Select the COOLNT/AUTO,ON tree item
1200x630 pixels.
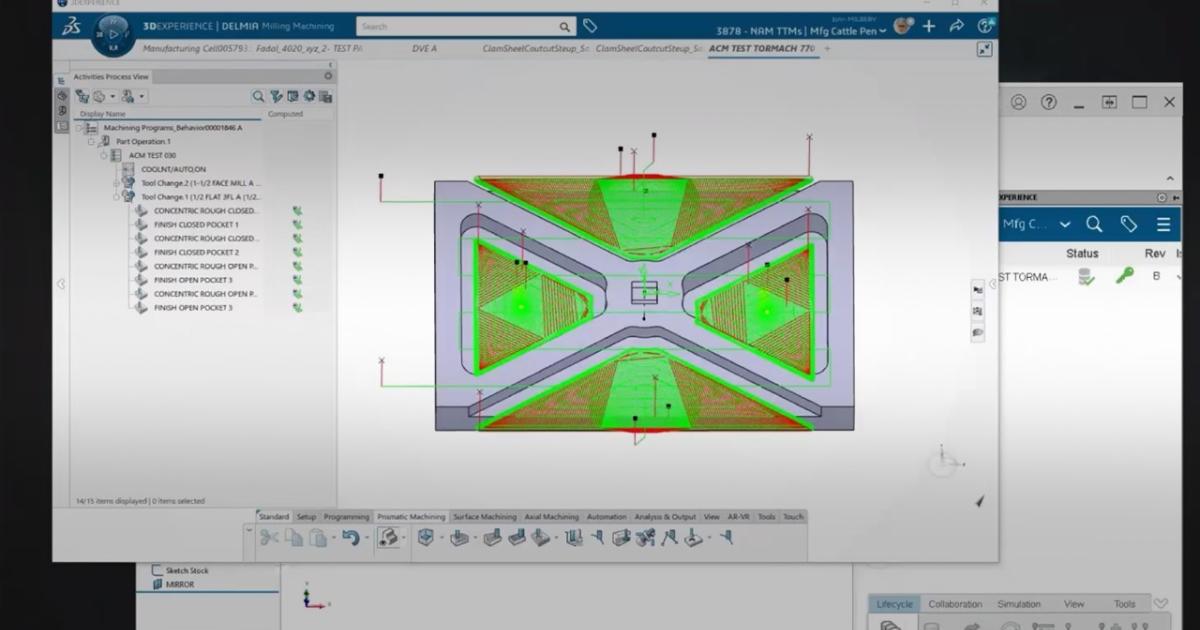point(173,169)
